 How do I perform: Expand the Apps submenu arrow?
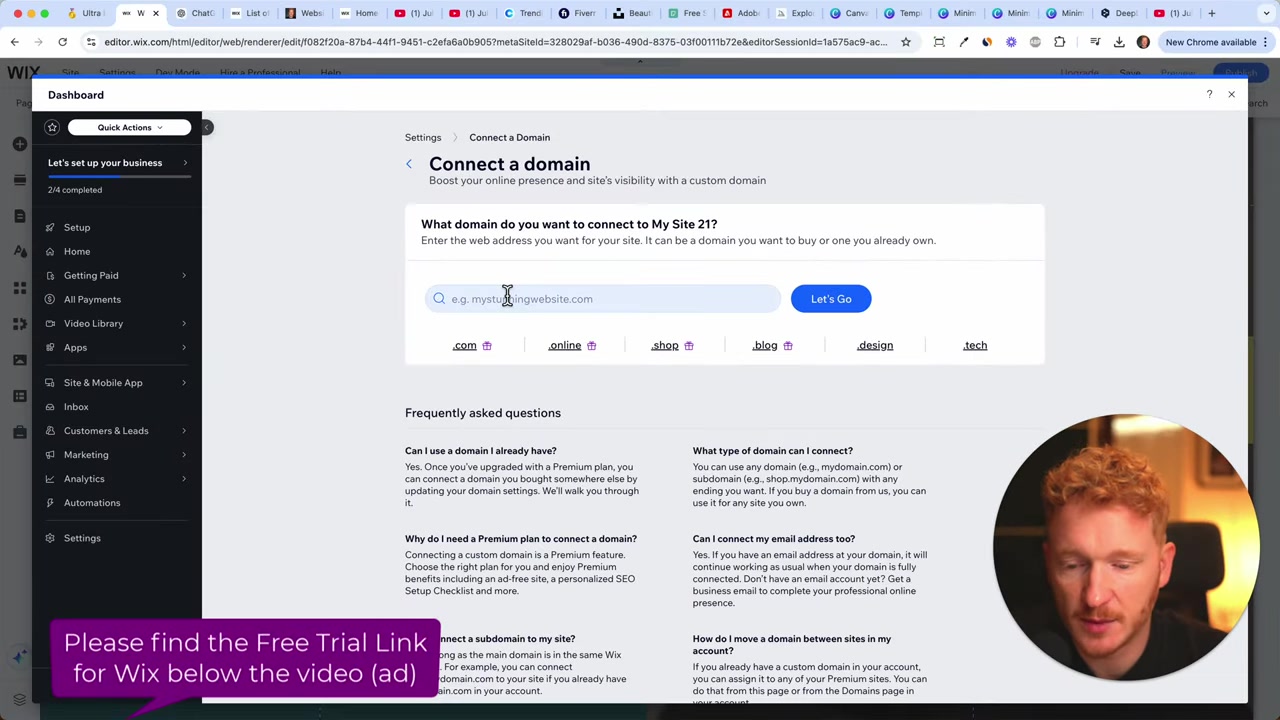(184, 347)
